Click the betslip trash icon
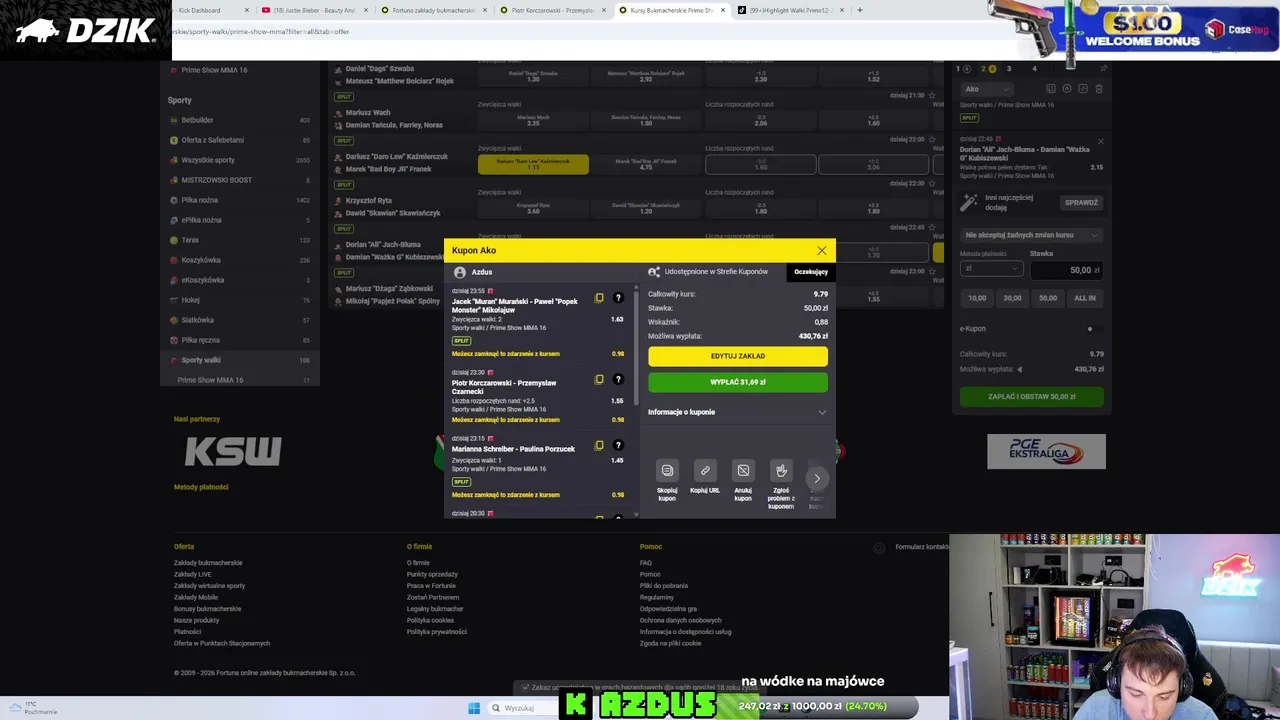 coord(1099,89)
